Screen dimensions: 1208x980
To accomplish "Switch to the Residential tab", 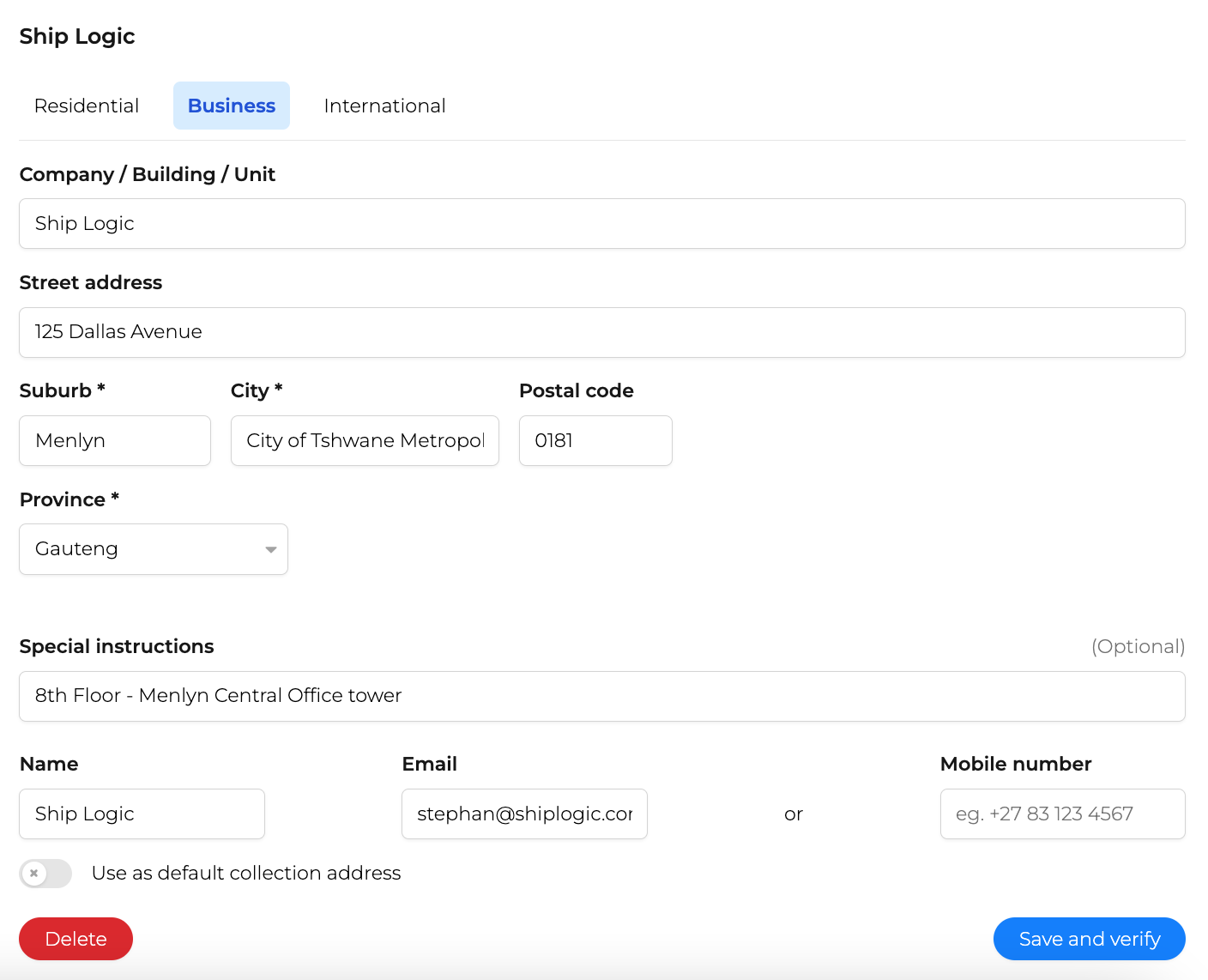I will (x=87, y=106).
